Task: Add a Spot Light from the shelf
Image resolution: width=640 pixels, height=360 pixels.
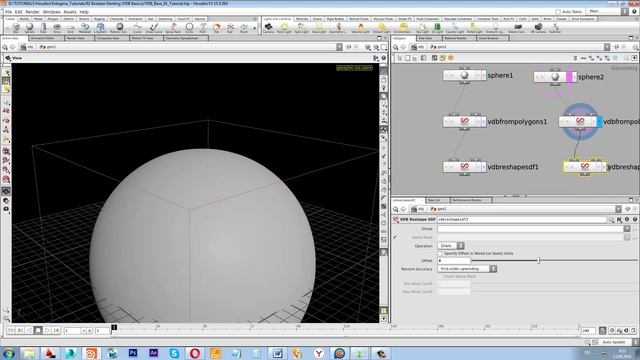Action: pos(301,28)
